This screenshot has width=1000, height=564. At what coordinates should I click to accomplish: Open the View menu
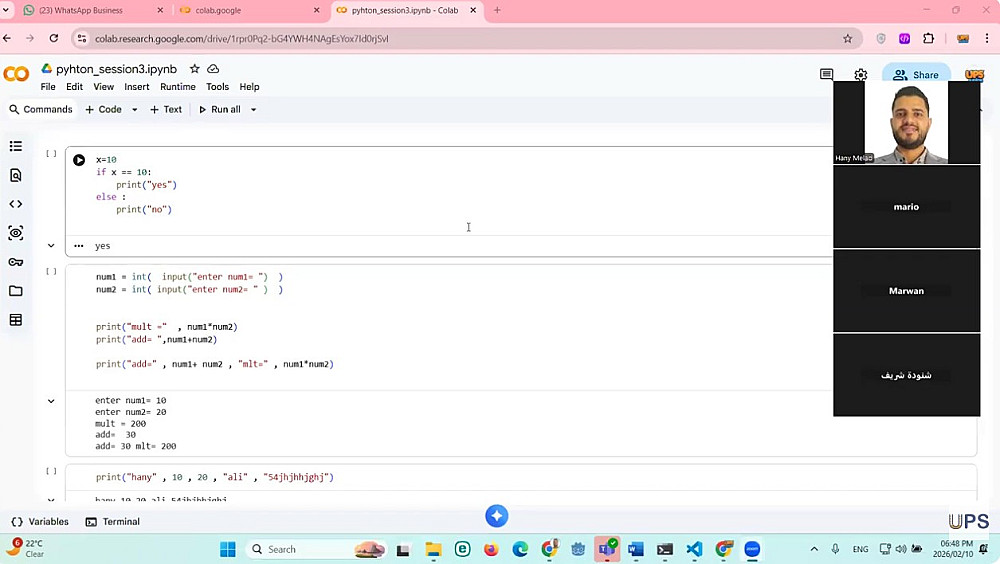pyautogui.click(x=103, y=87)
